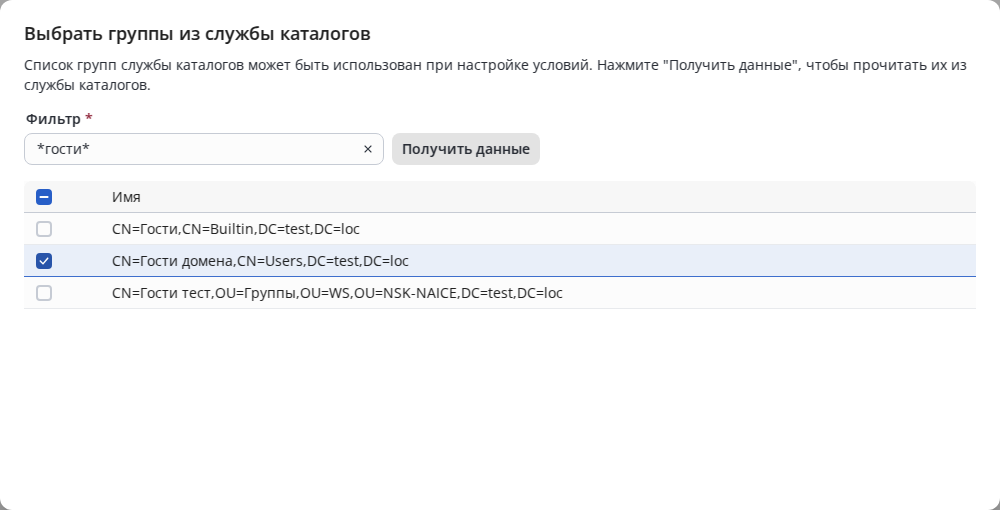Clear the filter field with the X icon
Screen dimensions: 1000x510
pyautogui.click(x=367, y=149)
